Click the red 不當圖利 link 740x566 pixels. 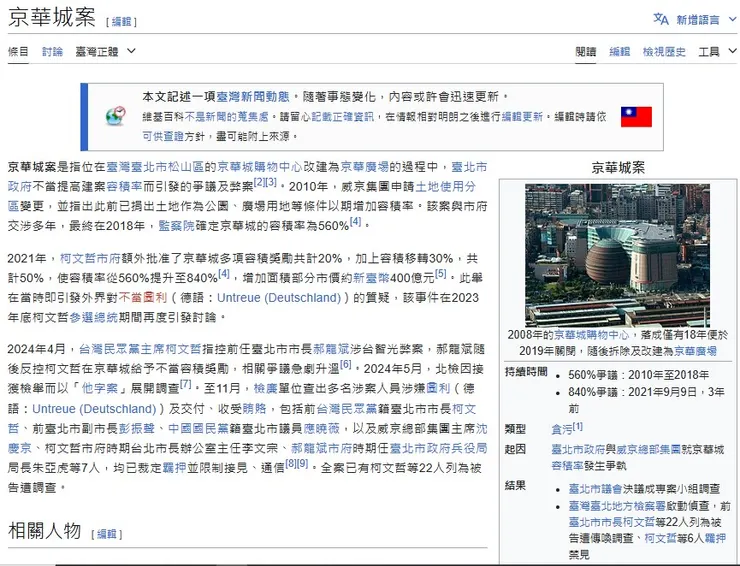pyautogui.click(x=143, y=297)
